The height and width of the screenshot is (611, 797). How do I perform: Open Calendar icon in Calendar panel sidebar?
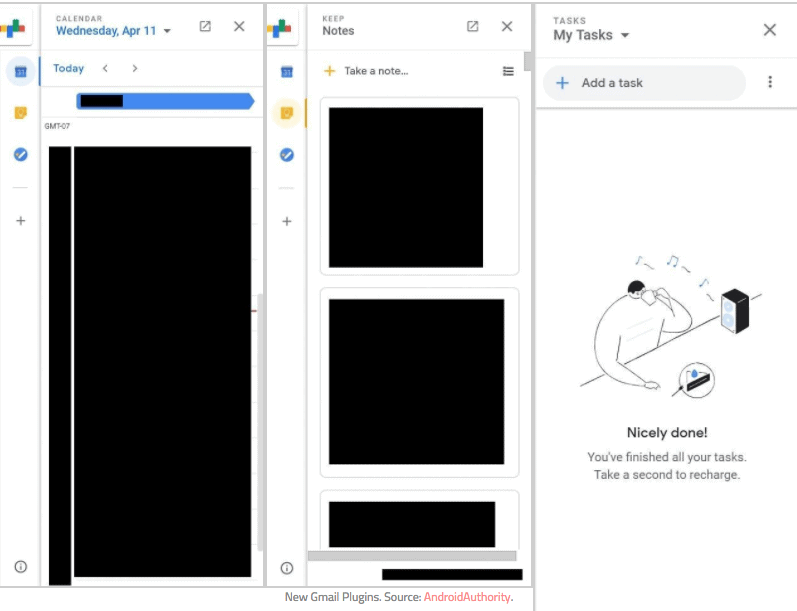[x=20, y=72]
